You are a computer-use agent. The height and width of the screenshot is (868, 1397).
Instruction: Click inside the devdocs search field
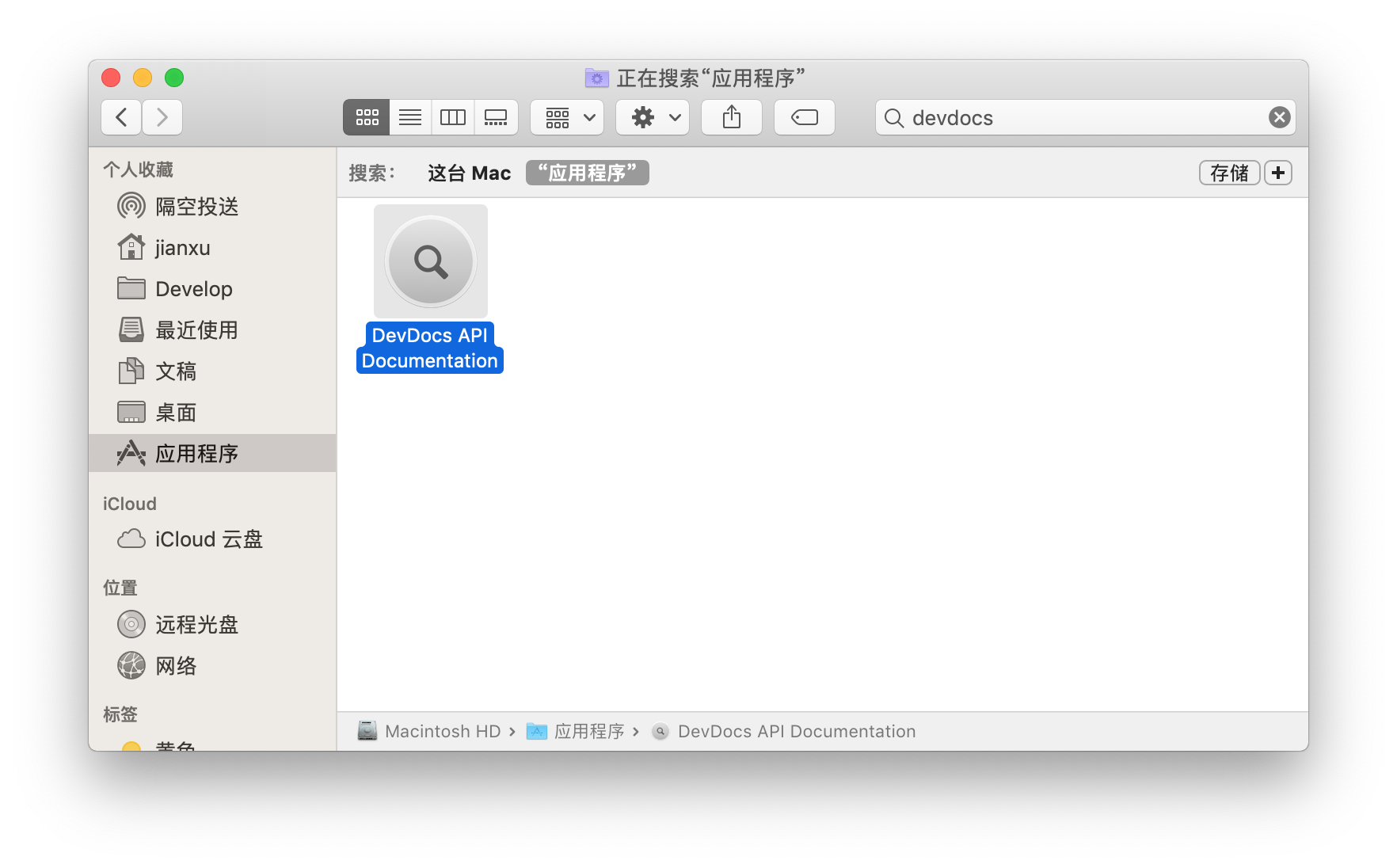pos(1085,117)
